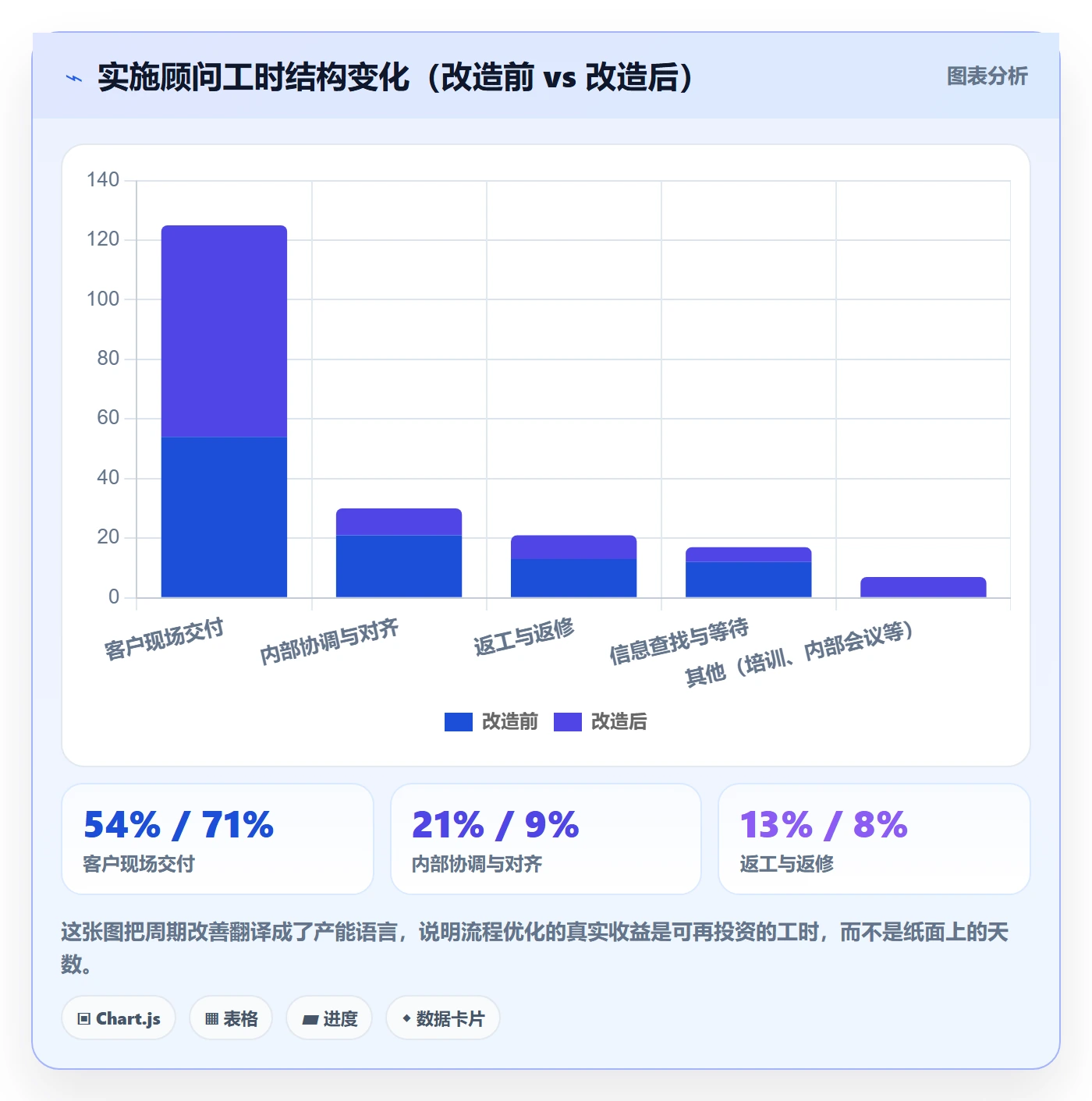Click the chart title 实施顾问工时结构变化

tap(253, 77)
